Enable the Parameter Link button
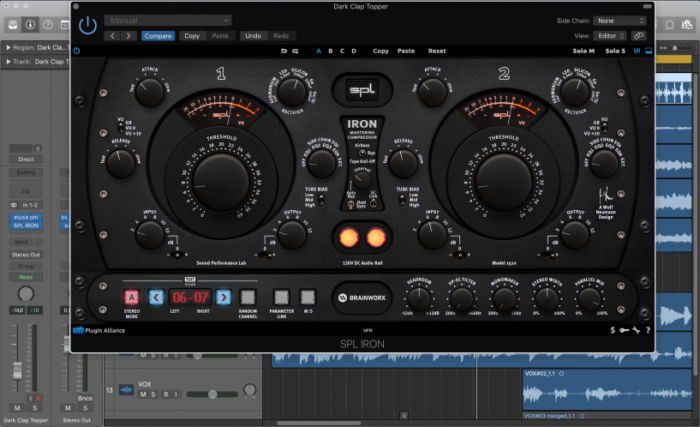Image resolution: width=700 pixels, height=427 pixels. pos(281,296)
